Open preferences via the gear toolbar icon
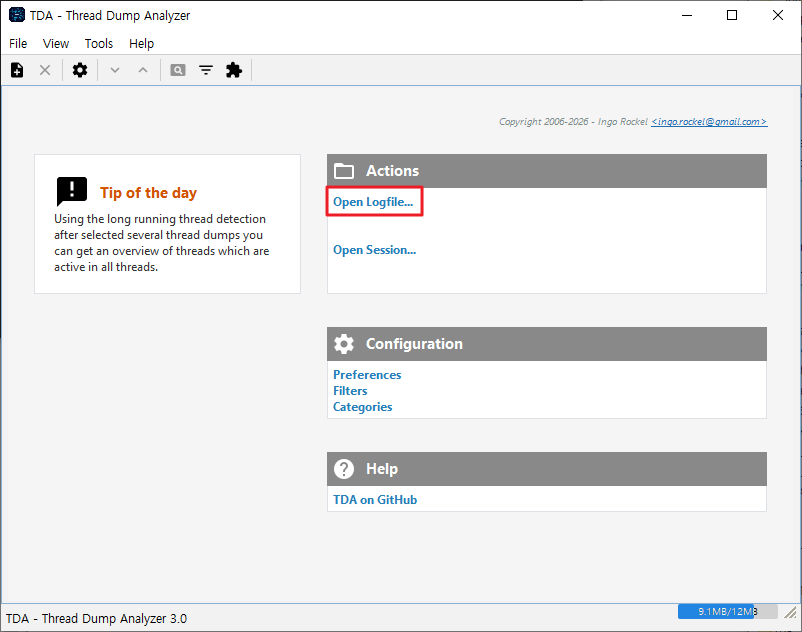Viewport: 802px width, 632px height. pos(80,70)
